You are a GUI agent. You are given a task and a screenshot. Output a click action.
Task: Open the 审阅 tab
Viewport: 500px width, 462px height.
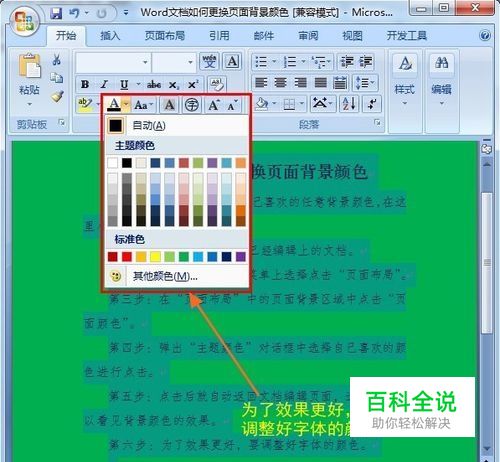(308, 35)
